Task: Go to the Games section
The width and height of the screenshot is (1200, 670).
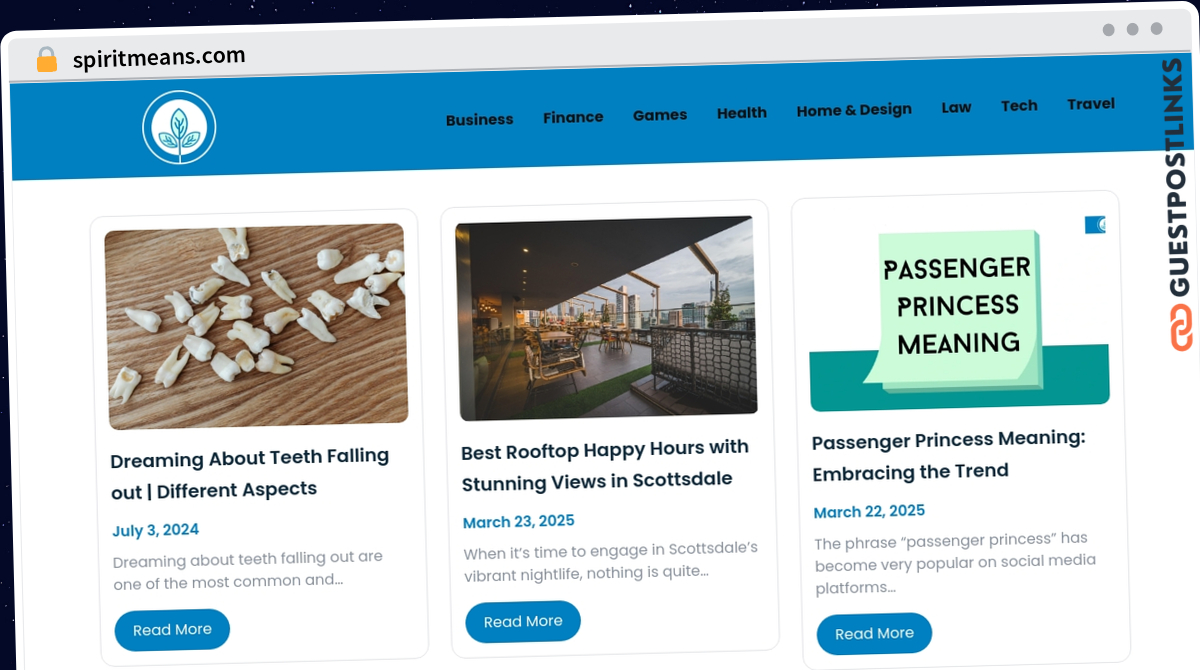Action: pos(660,115)
